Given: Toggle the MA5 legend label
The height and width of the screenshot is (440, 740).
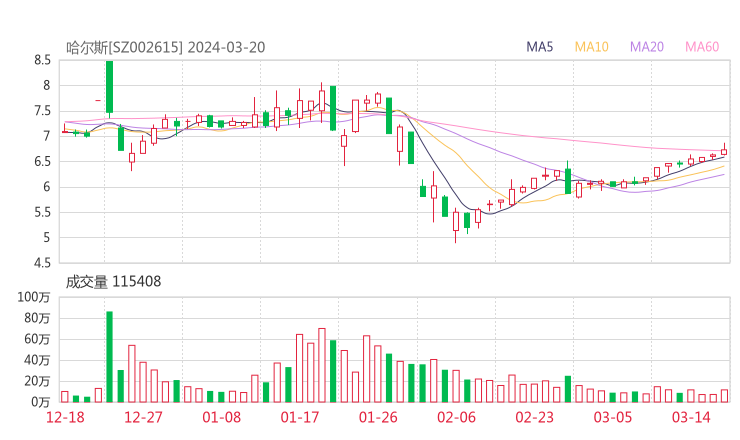Looking at the screenshot, I should coord(540,47).
